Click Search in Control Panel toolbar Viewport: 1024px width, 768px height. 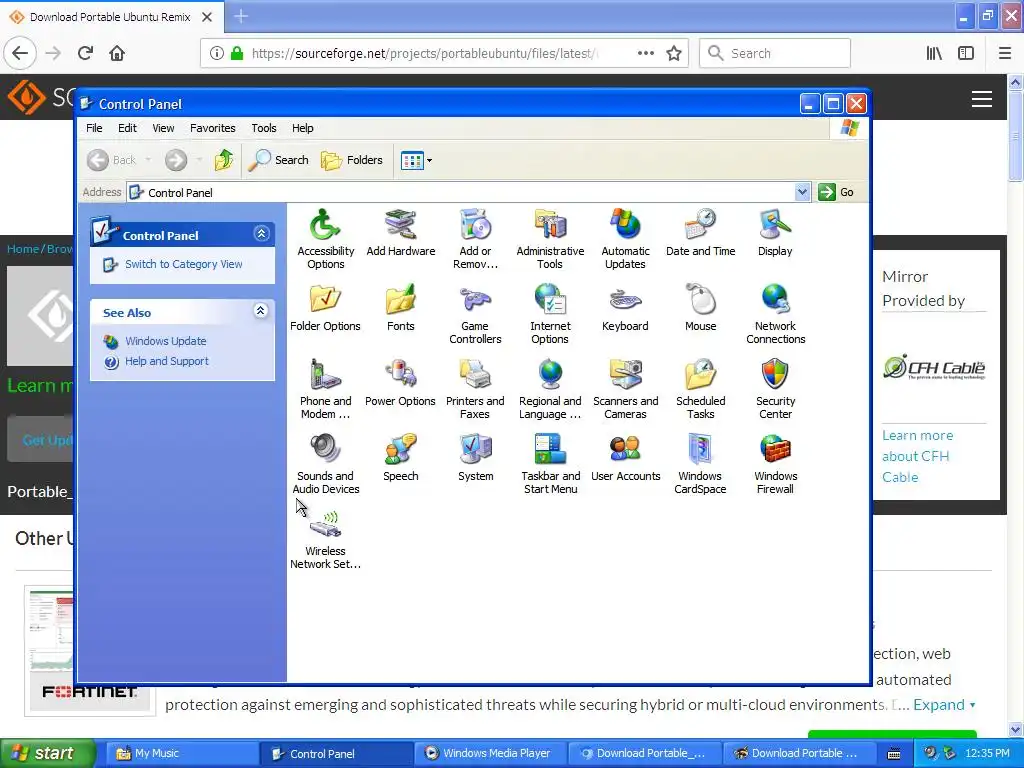pos(279,159)
